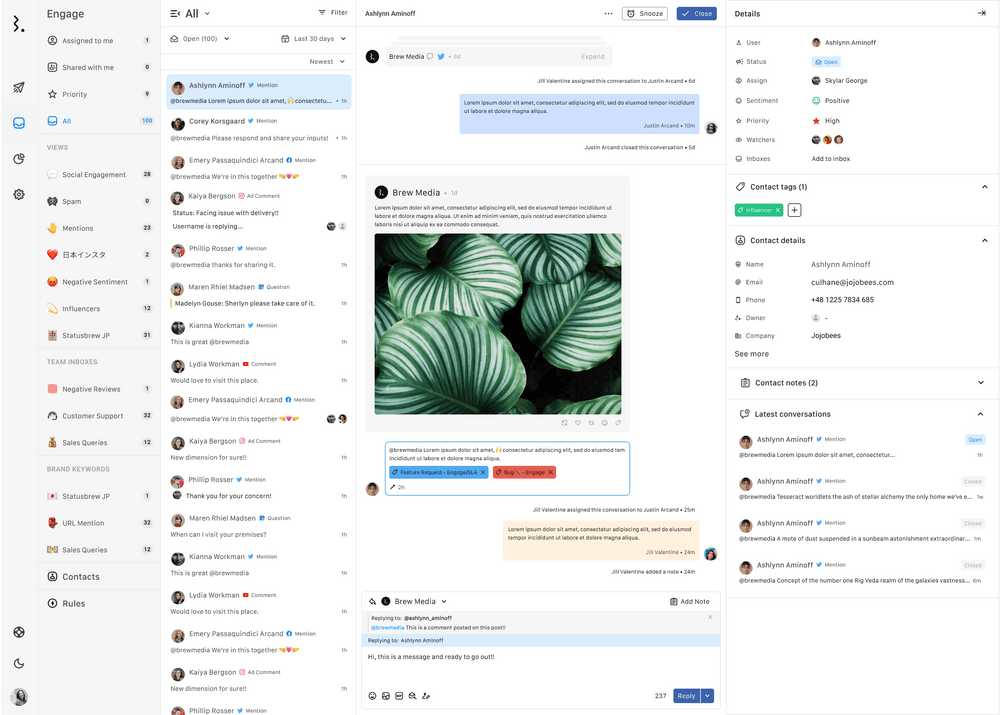Remove the Feature Request - Engage/SLA tag
This screenshot has height=715, width=1000.
pyautogui.click(x=483, y=472)
